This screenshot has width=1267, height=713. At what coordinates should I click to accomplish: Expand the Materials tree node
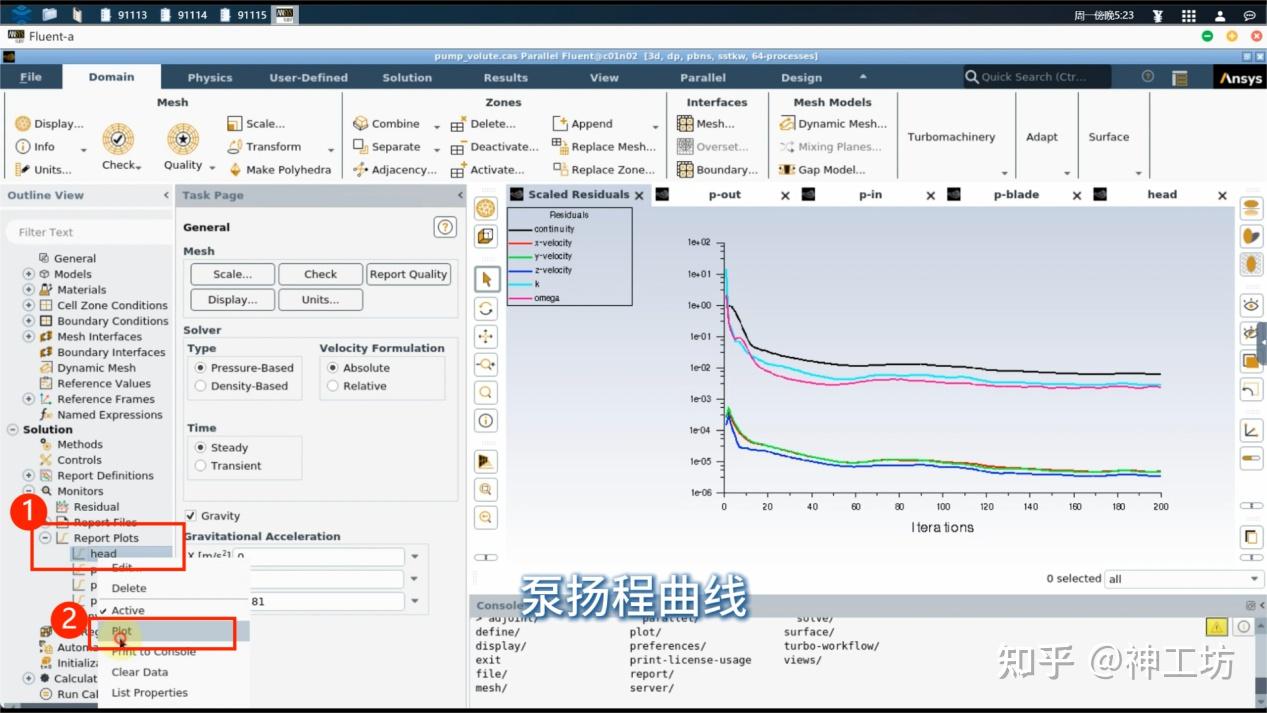click(x=29, y=290)
